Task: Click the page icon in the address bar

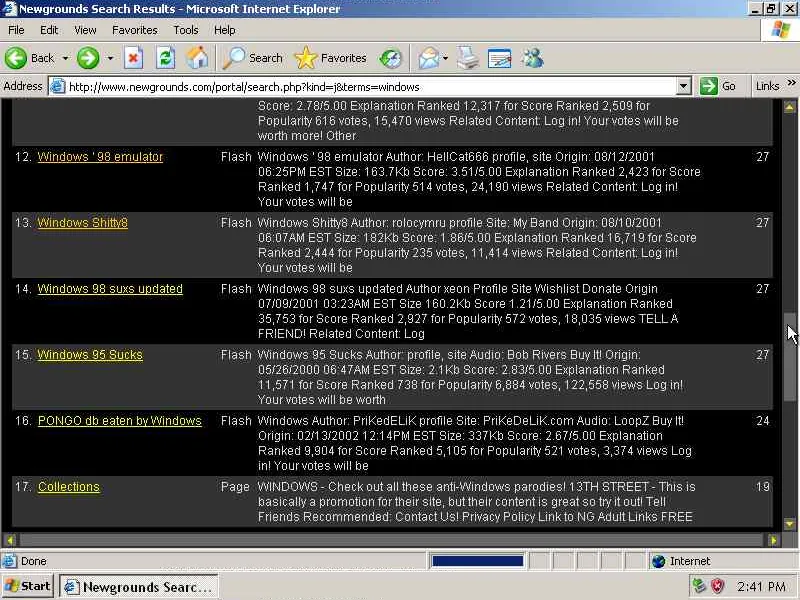Action: [x=58, y=86]
